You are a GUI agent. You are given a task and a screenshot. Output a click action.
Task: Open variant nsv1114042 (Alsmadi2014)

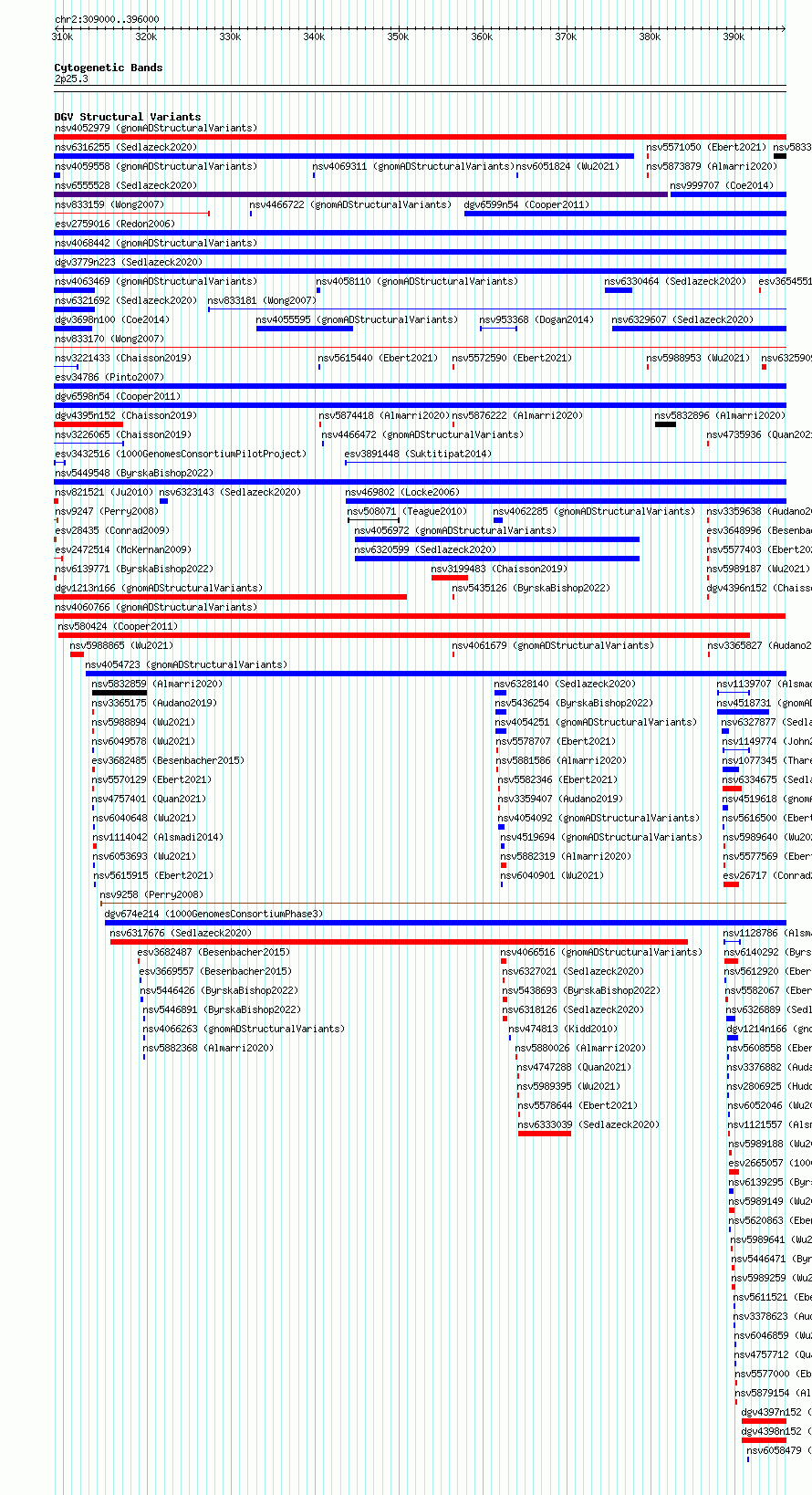(x=158, y=837)
